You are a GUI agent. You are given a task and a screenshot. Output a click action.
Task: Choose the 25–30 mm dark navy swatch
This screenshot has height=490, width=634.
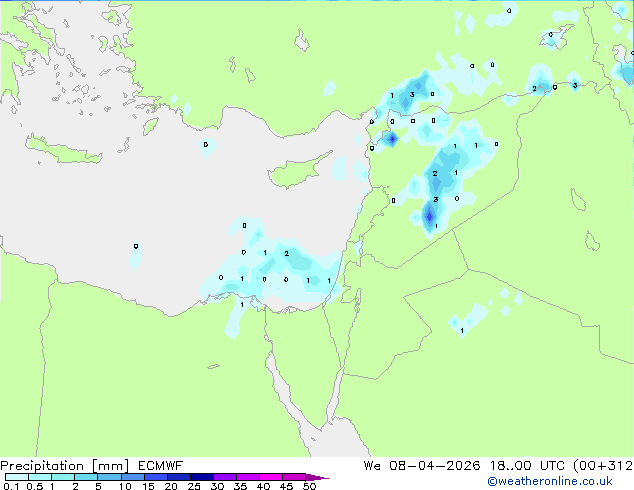click(x=201, y=477)
